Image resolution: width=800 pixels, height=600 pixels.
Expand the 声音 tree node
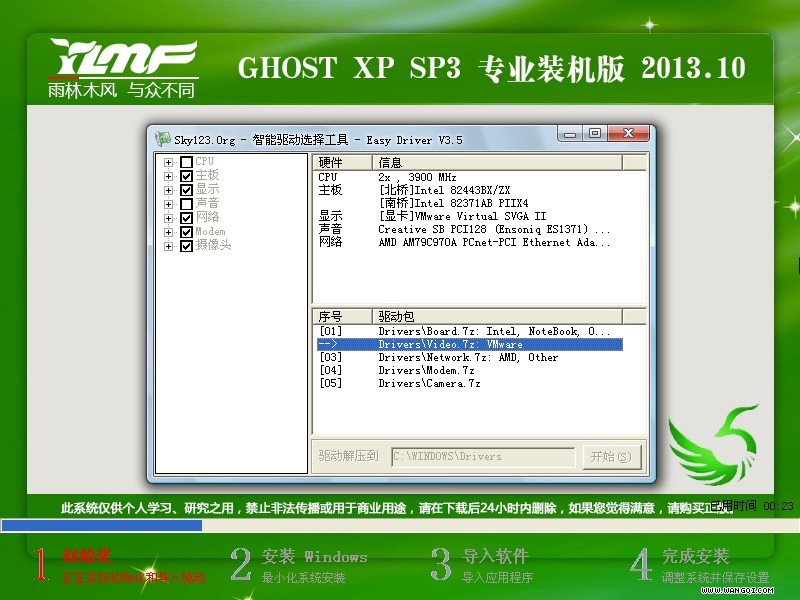pyautogui.click(x=168, y=204)
